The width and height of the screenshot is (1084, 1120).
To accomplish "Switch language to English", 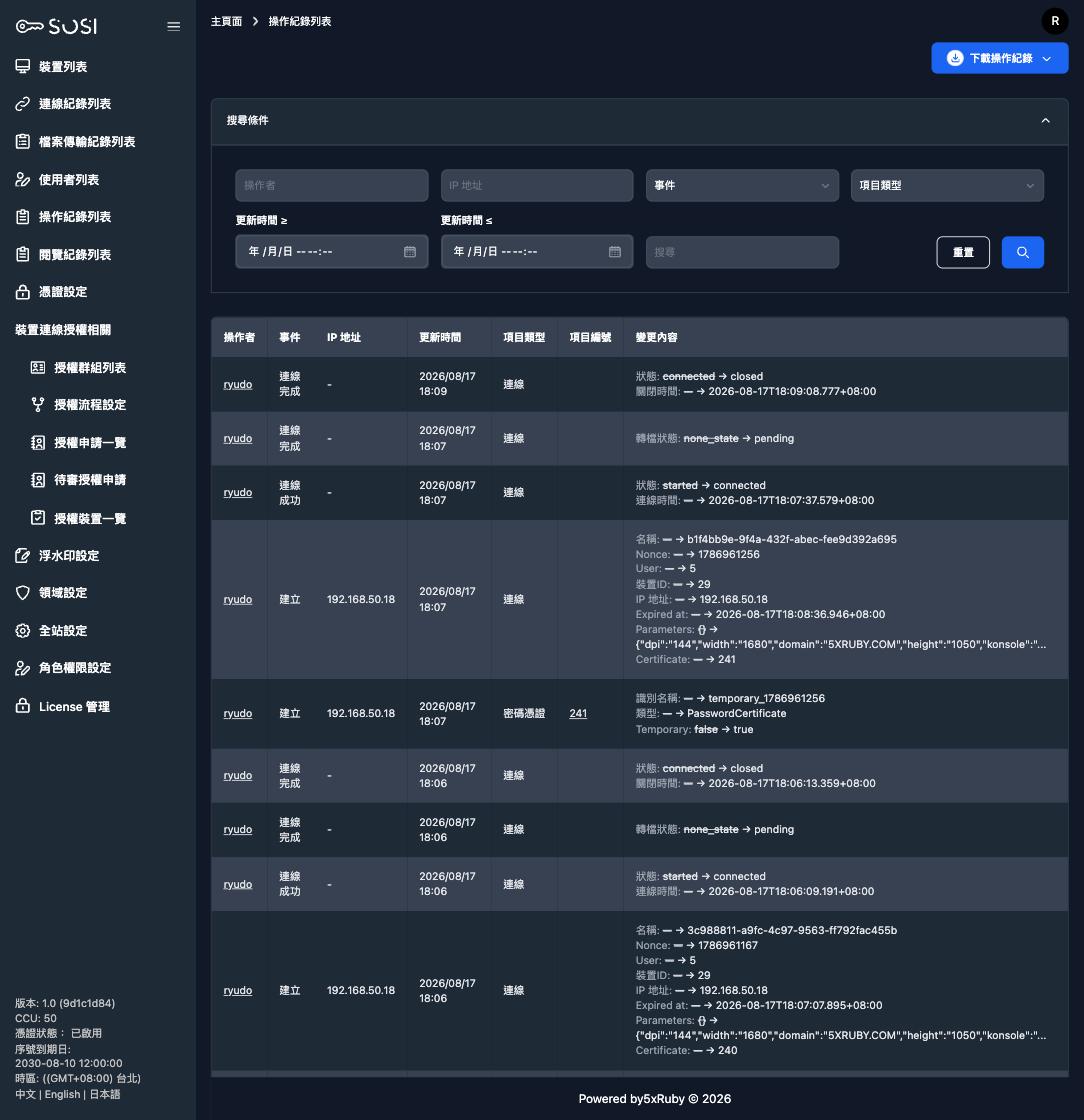I will [x=62, y=1094].
